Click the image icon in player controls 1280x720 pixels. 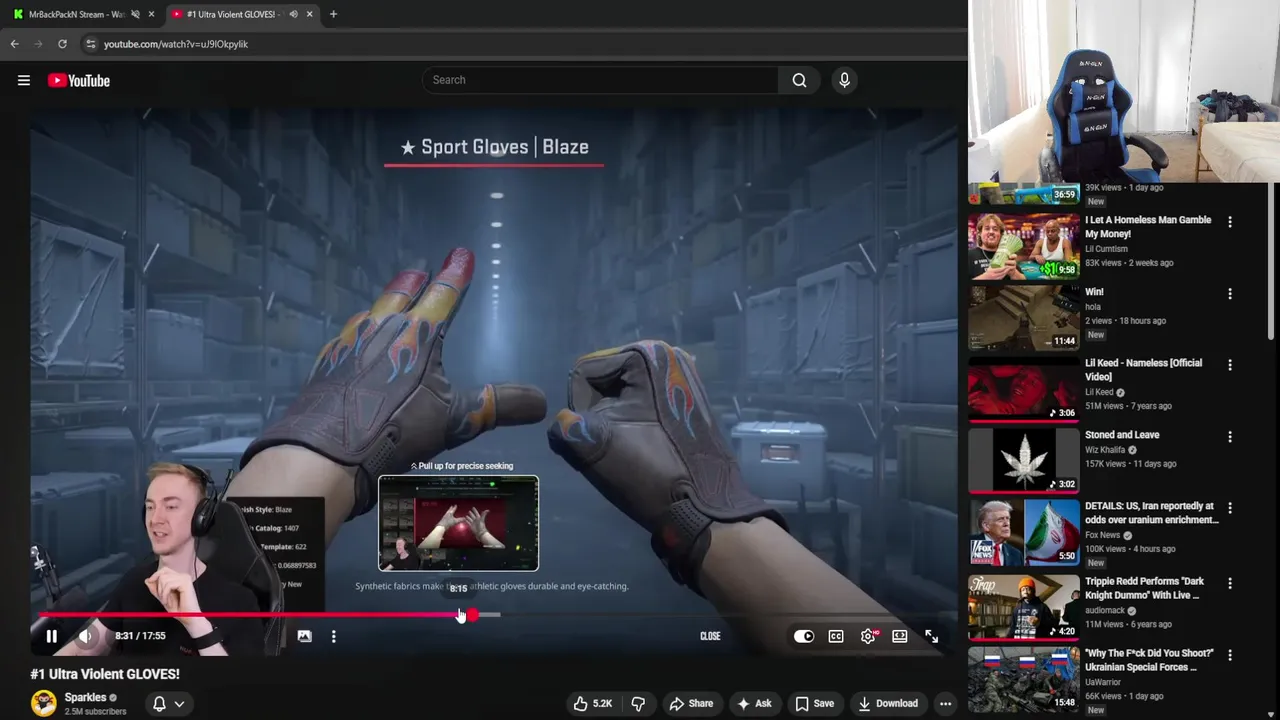tap(304, 636)
